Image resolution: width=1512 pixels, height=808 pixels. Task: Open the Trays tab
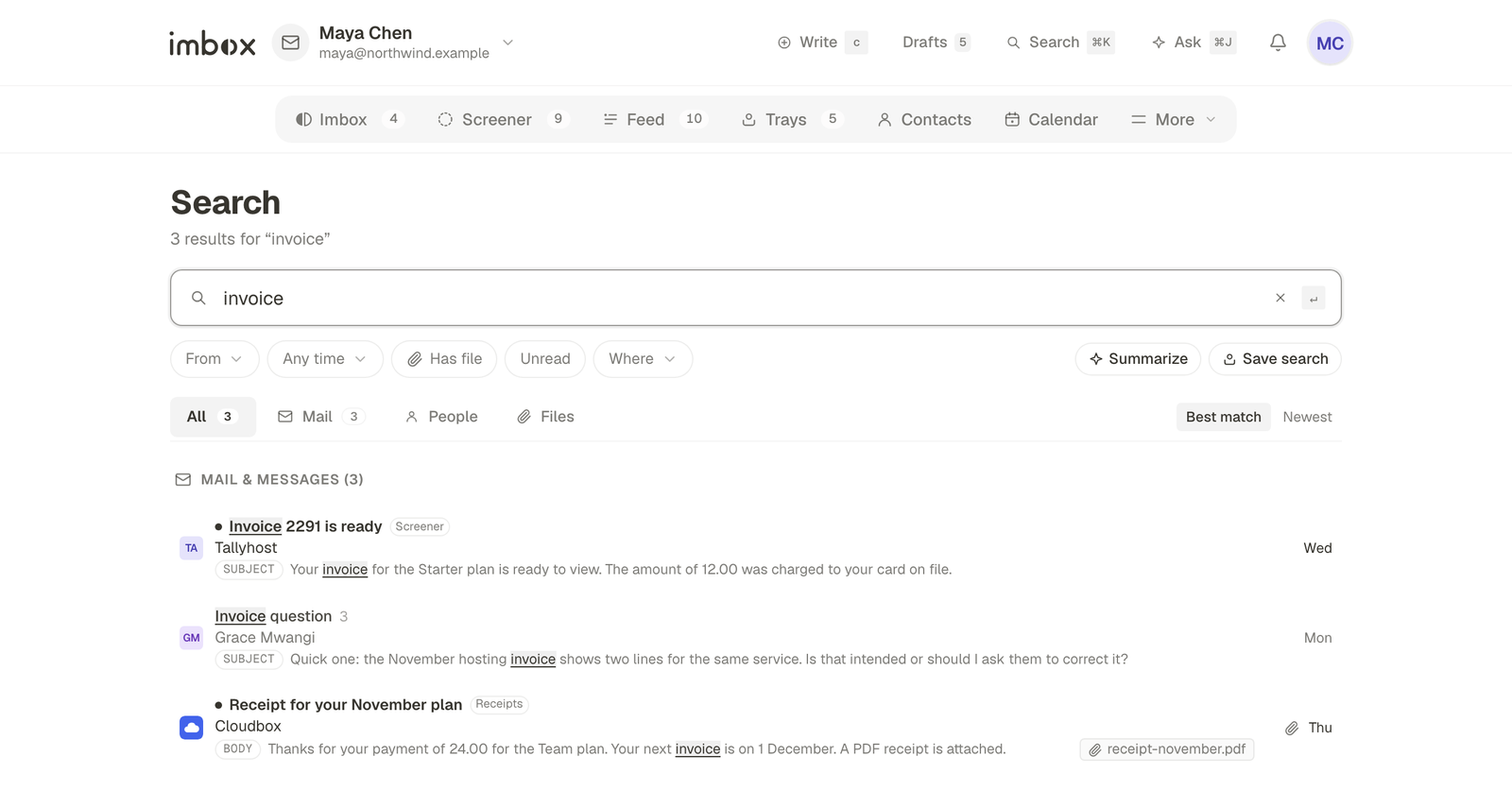pos(792,119)
